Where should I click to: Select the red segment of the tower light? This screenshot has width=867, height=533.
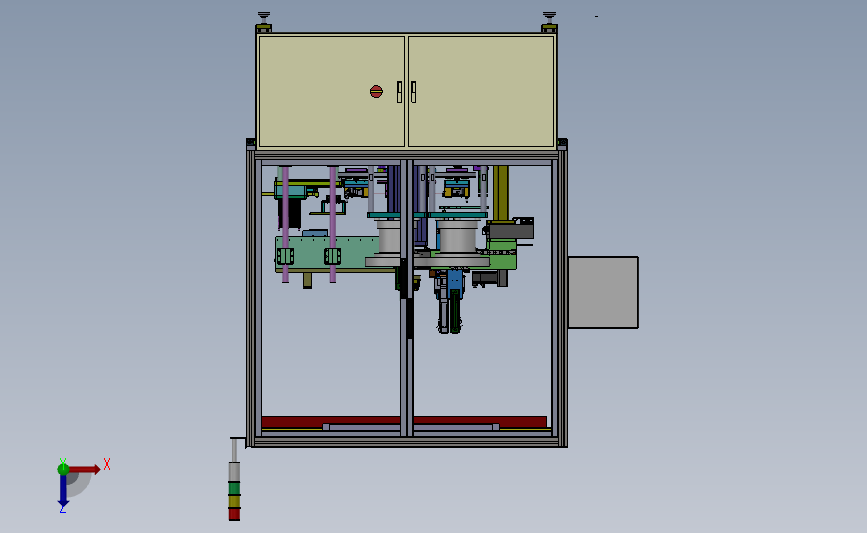[234, 514]
